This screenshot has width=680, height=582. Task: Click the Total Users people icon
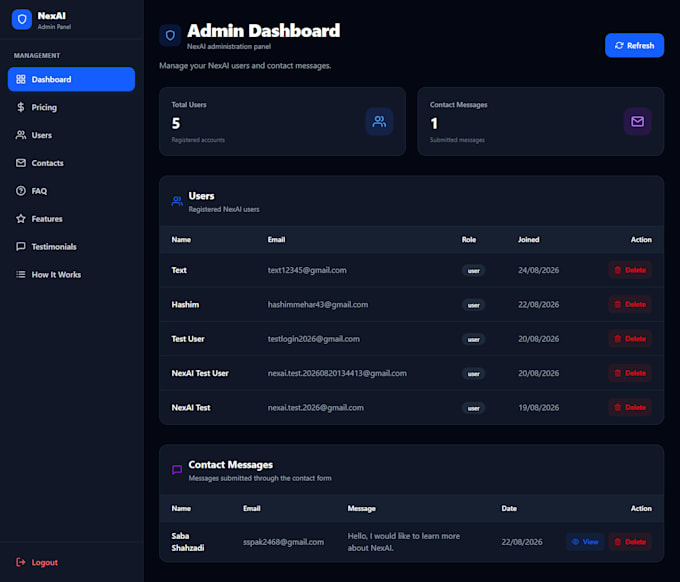coord(379,121)
